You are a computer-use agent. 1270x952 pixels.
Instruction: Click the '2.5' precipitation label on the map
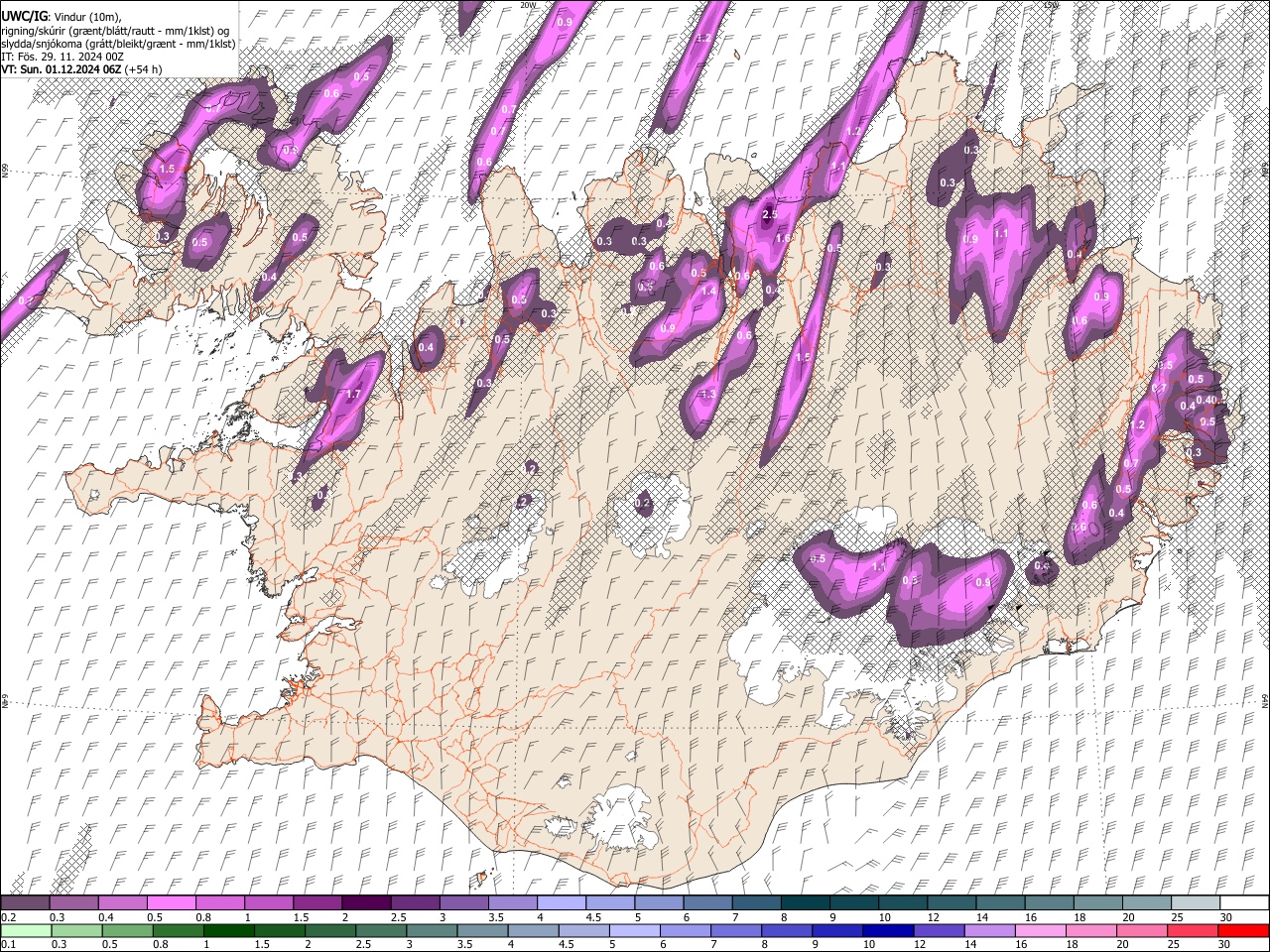point(769,215)
